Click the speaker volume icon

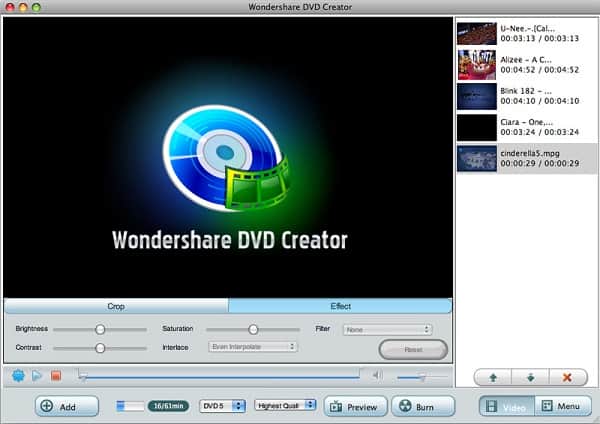(x=377, y=376)
